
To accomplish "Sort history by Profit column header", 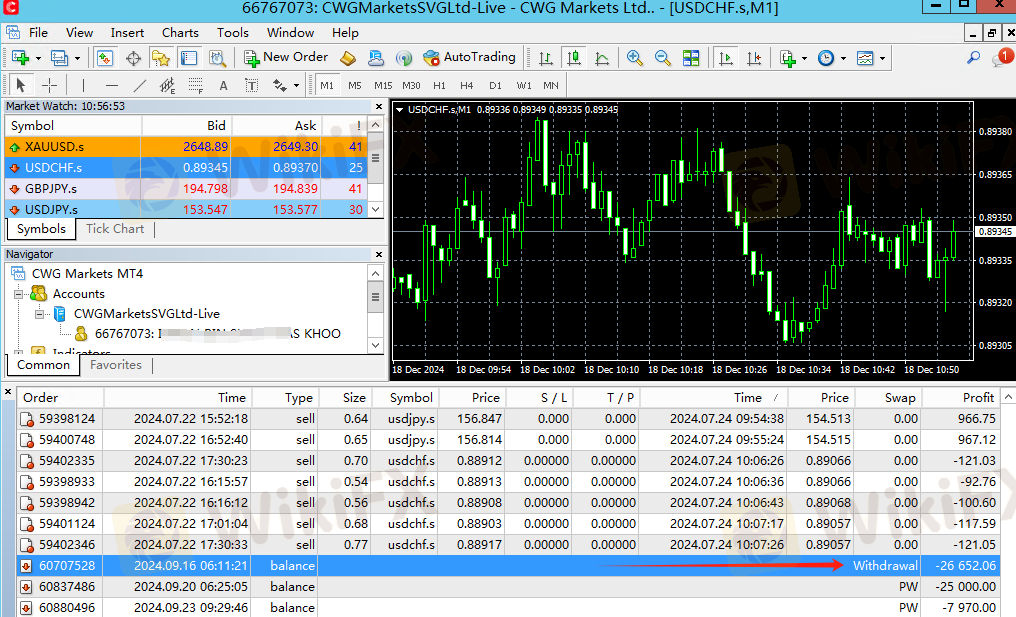I will pyautogui.click(x=960, y=397).
